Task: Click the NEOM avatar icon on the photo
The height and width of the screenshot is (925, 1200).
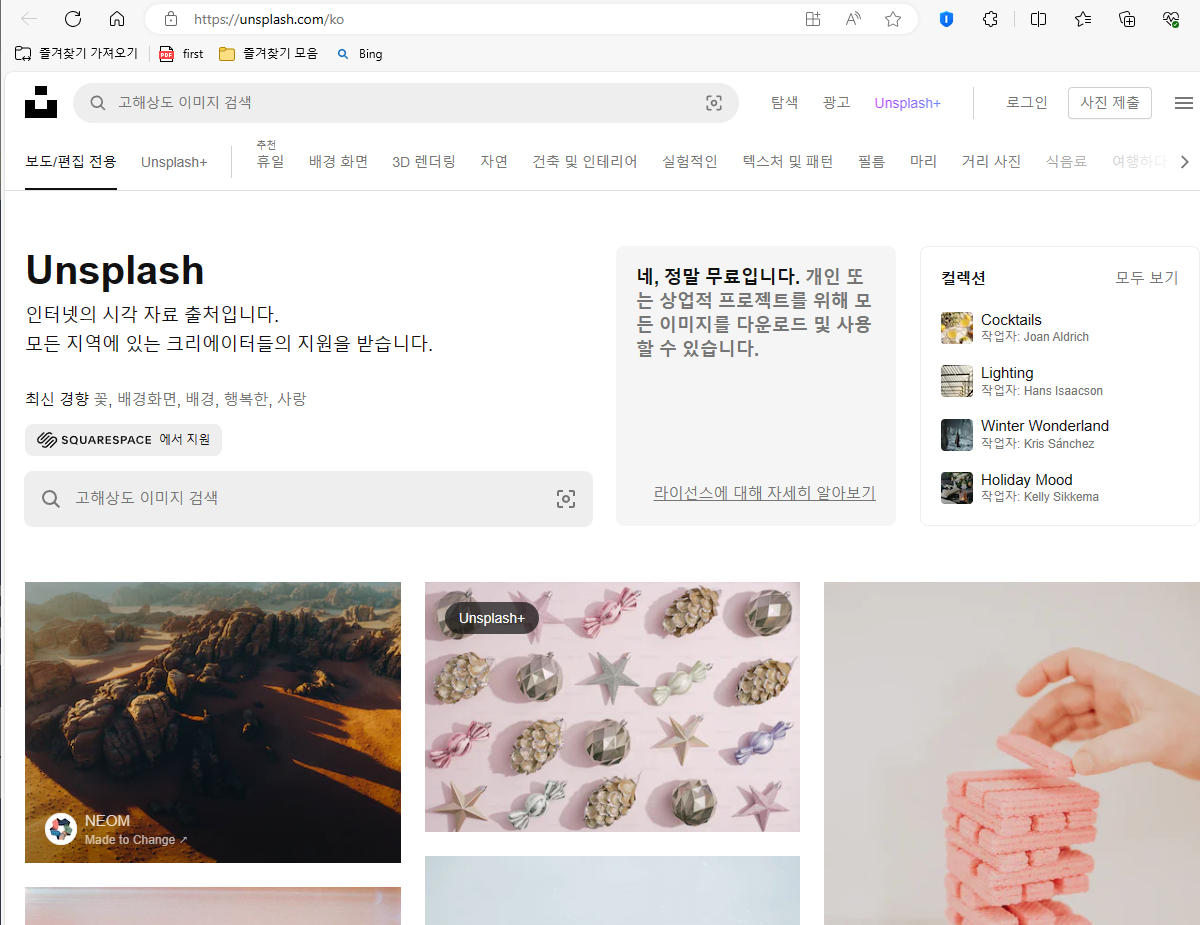Action: tap(61, 829)
